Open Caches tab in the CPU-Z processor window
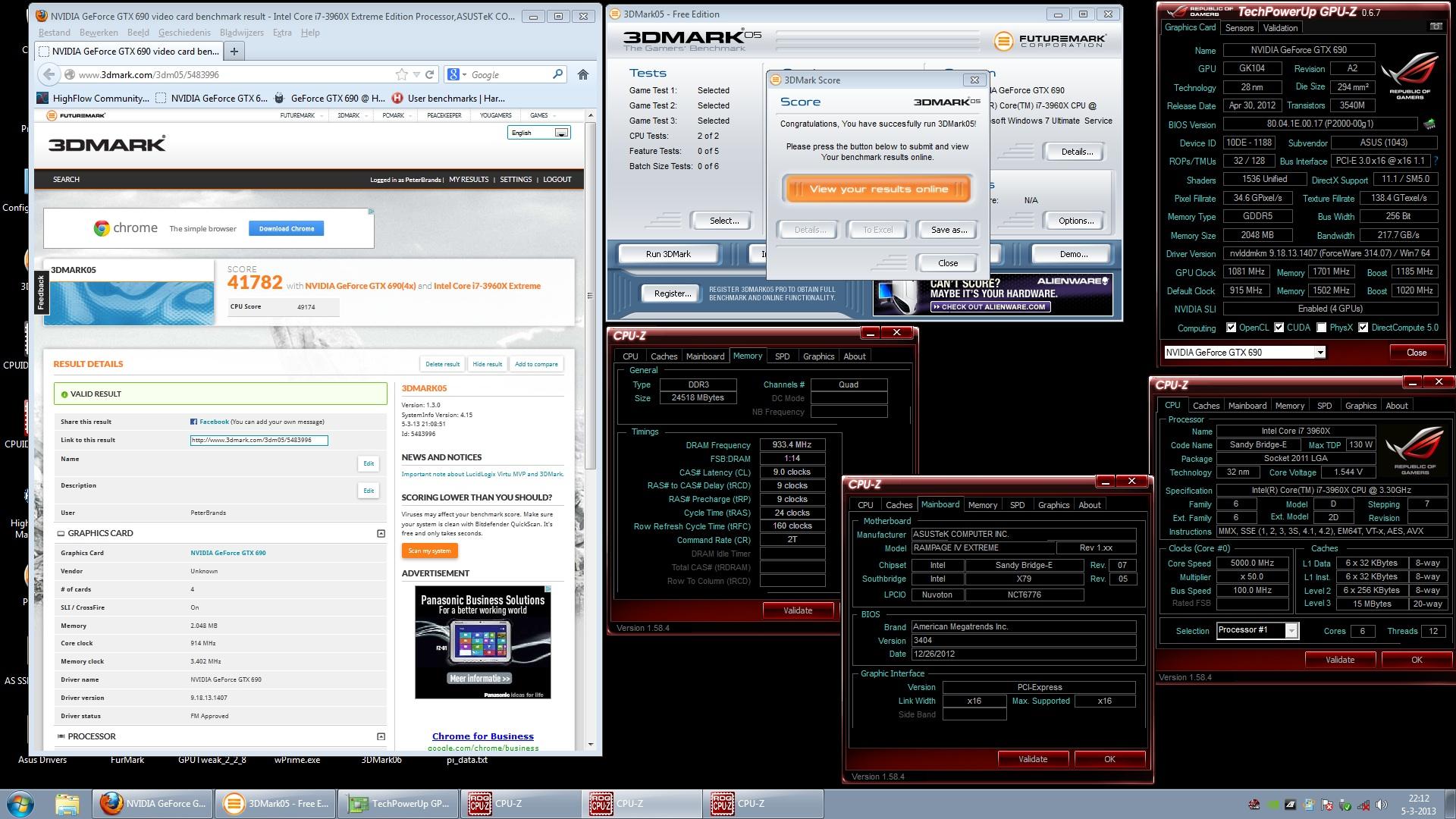 pos(1206,406)
